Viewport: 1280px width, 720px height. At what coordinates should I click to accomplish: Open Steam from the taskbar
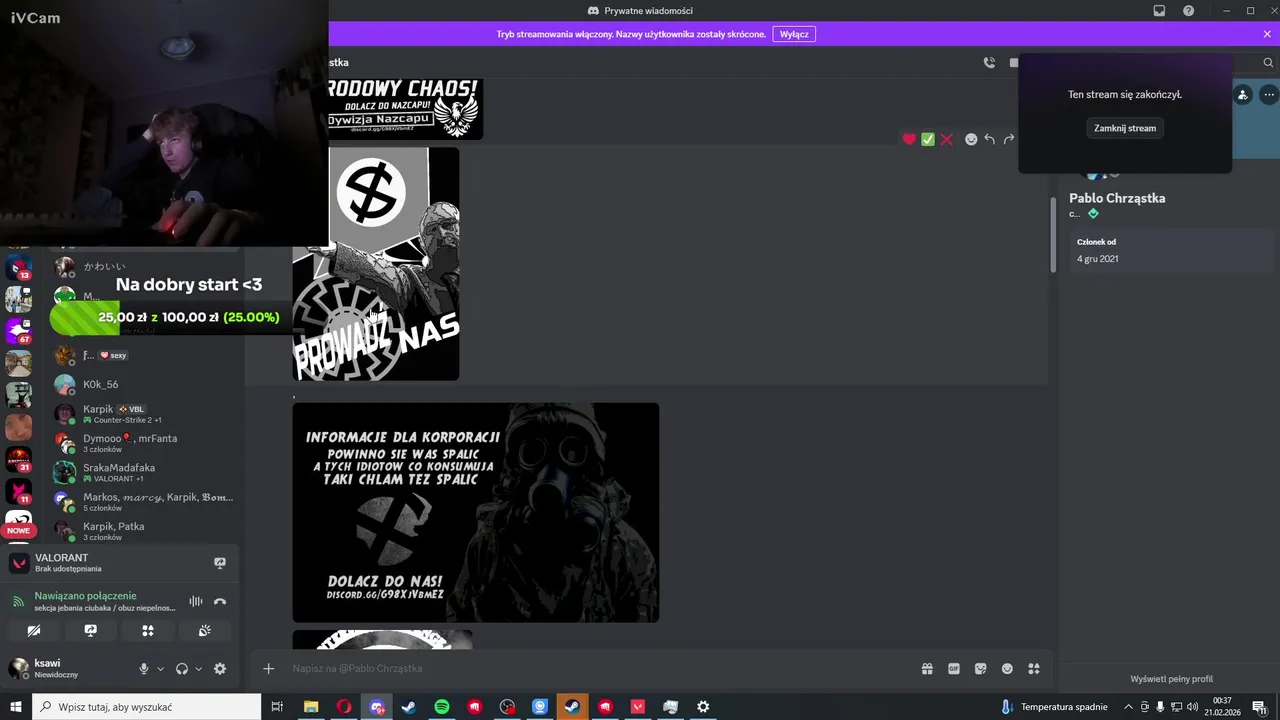pos(409,707)
